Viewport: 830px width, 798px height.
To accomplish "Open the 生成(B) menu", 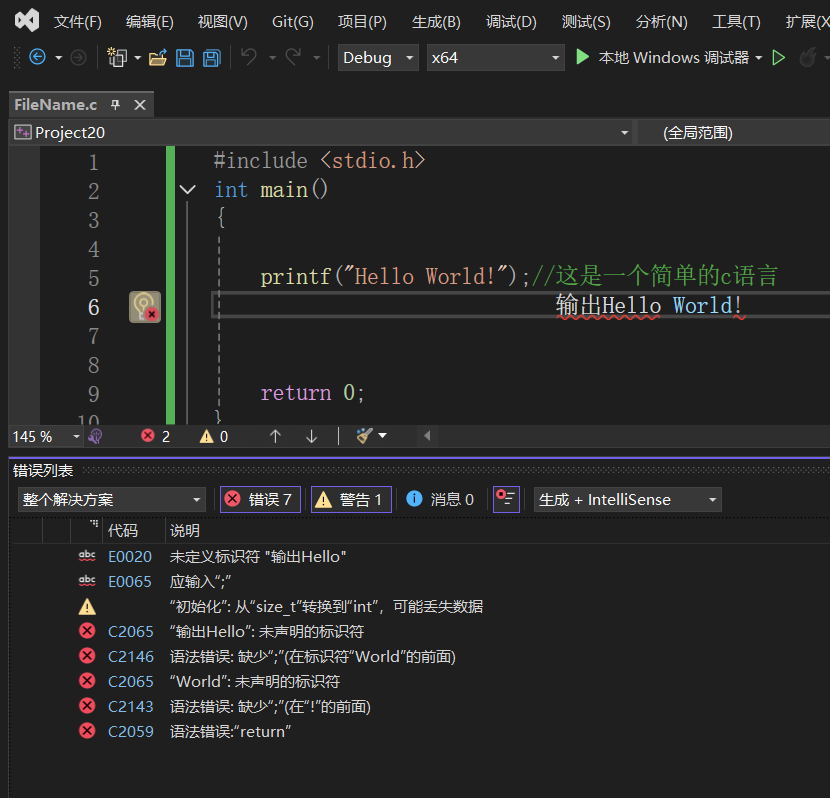I will [436, 21].
